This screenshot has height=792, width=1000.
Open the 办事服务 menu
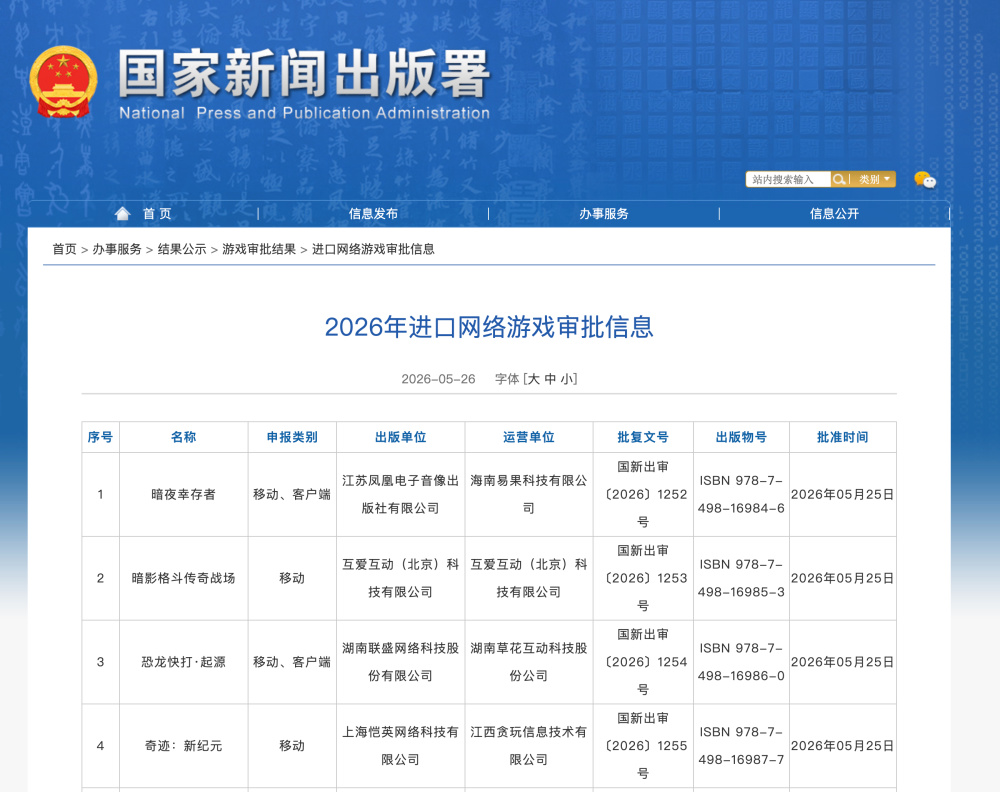click(x=603, y=214)
